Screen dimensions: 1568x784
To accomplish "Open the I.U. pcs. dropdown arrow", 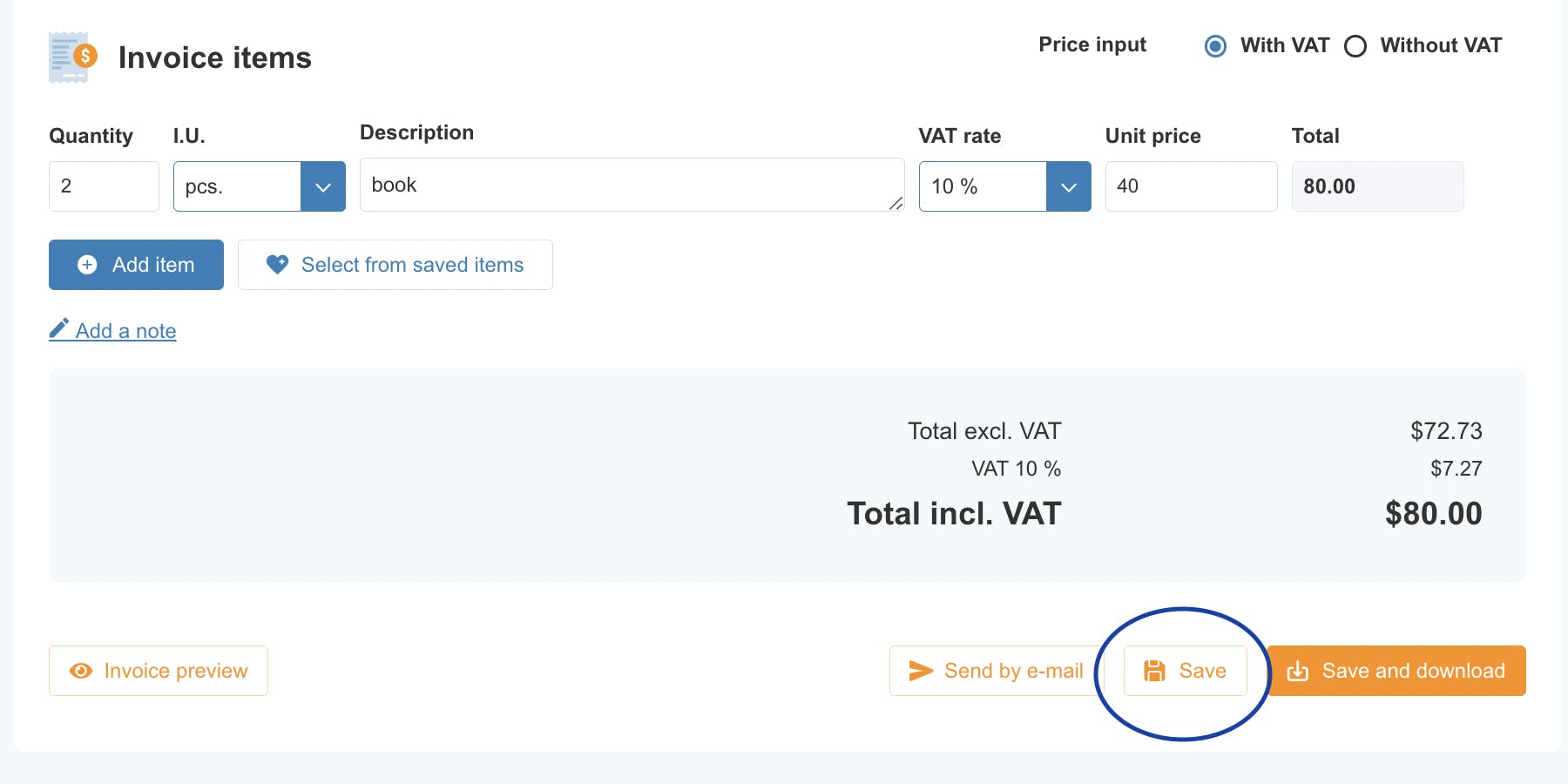I will tap(323, 186).
